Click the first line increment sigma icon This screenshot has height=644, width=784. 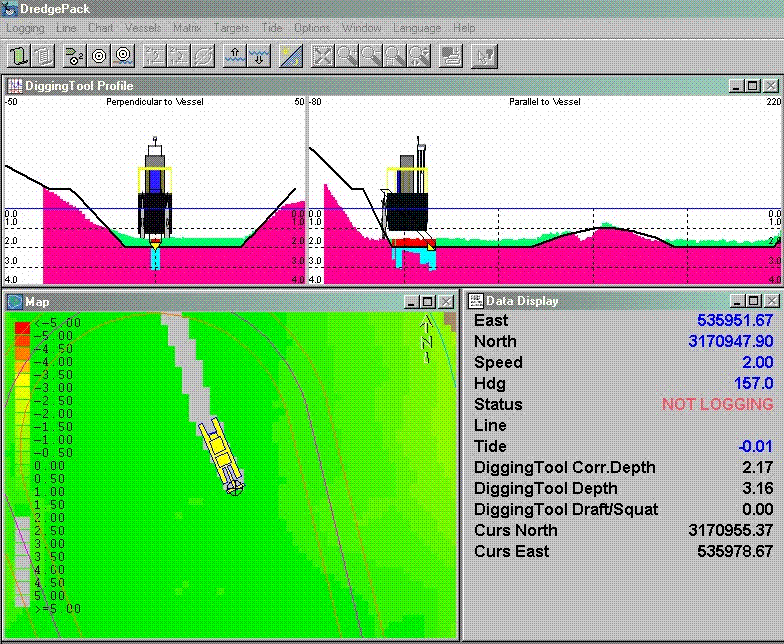154,56
